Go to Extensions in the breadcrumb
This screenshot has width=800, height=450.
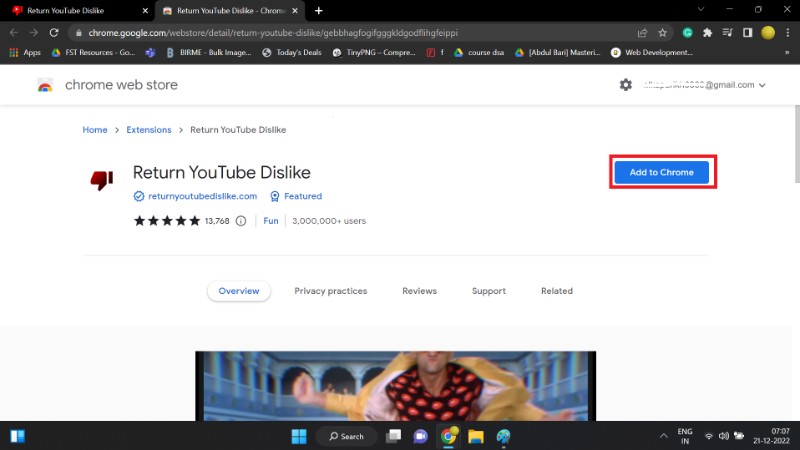click(148, 130)
